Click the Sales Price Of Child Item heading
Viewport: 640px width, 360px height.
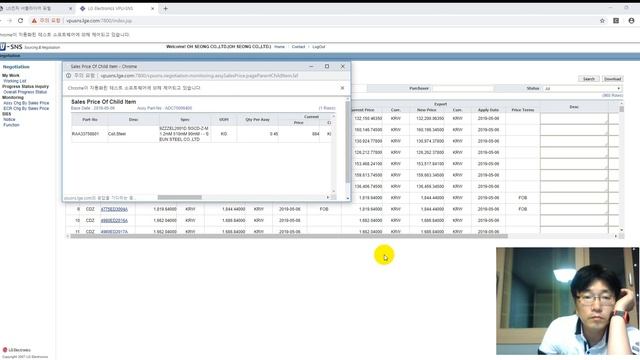[103, 102]
